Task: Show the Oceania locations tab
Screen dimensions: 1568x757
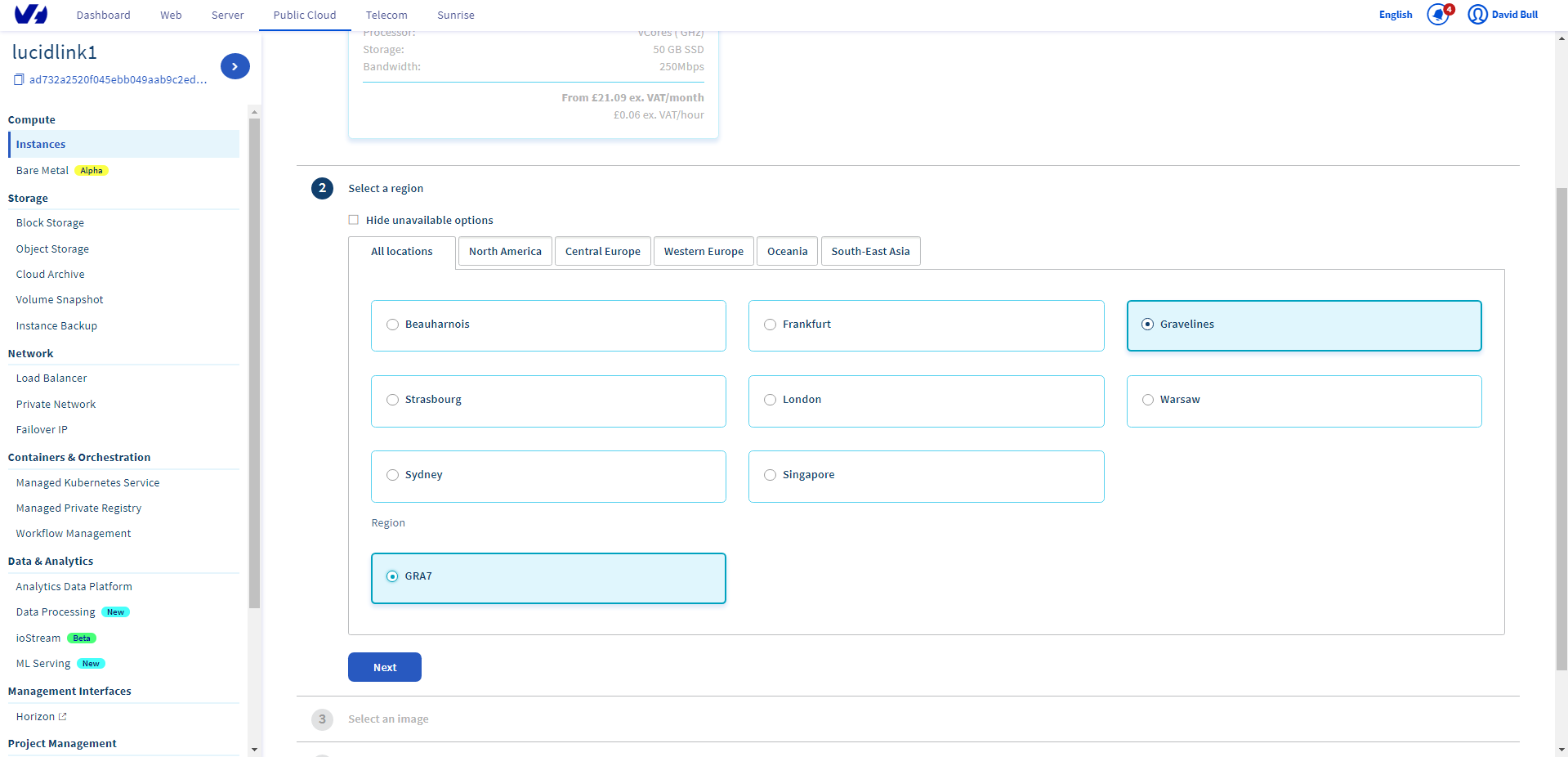Action: (788, 252)
